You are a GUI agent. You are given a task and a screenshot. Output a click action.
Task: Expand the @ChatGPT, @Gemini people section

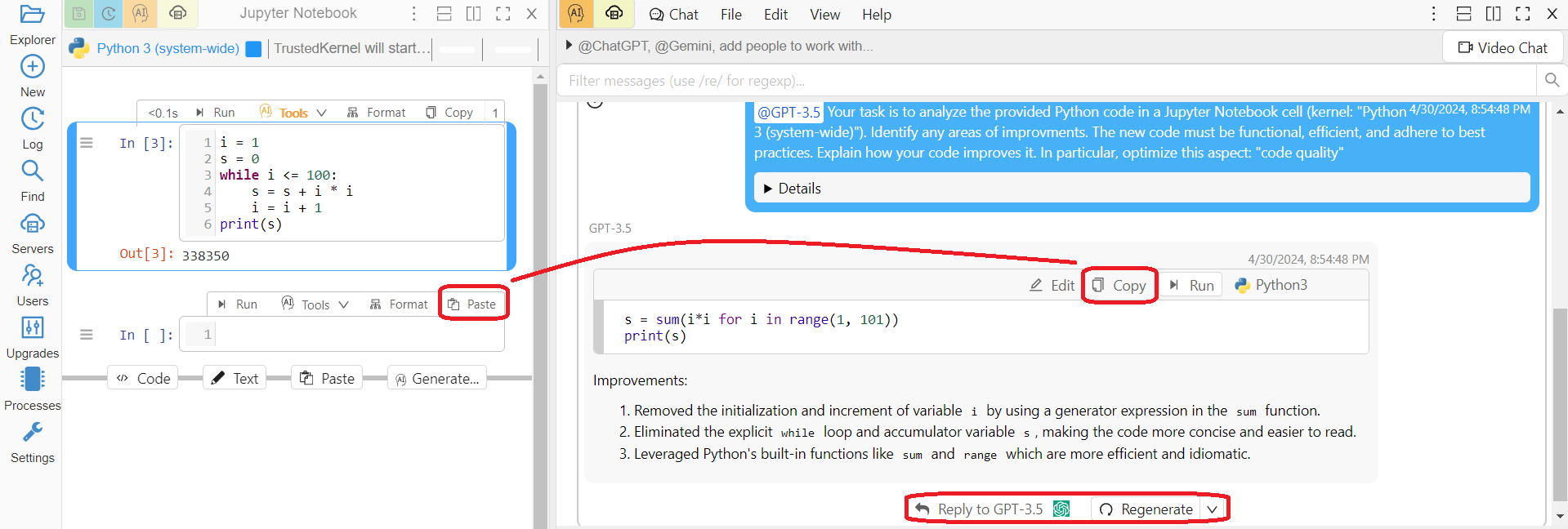pyautogui.click(x=570, y=46)
